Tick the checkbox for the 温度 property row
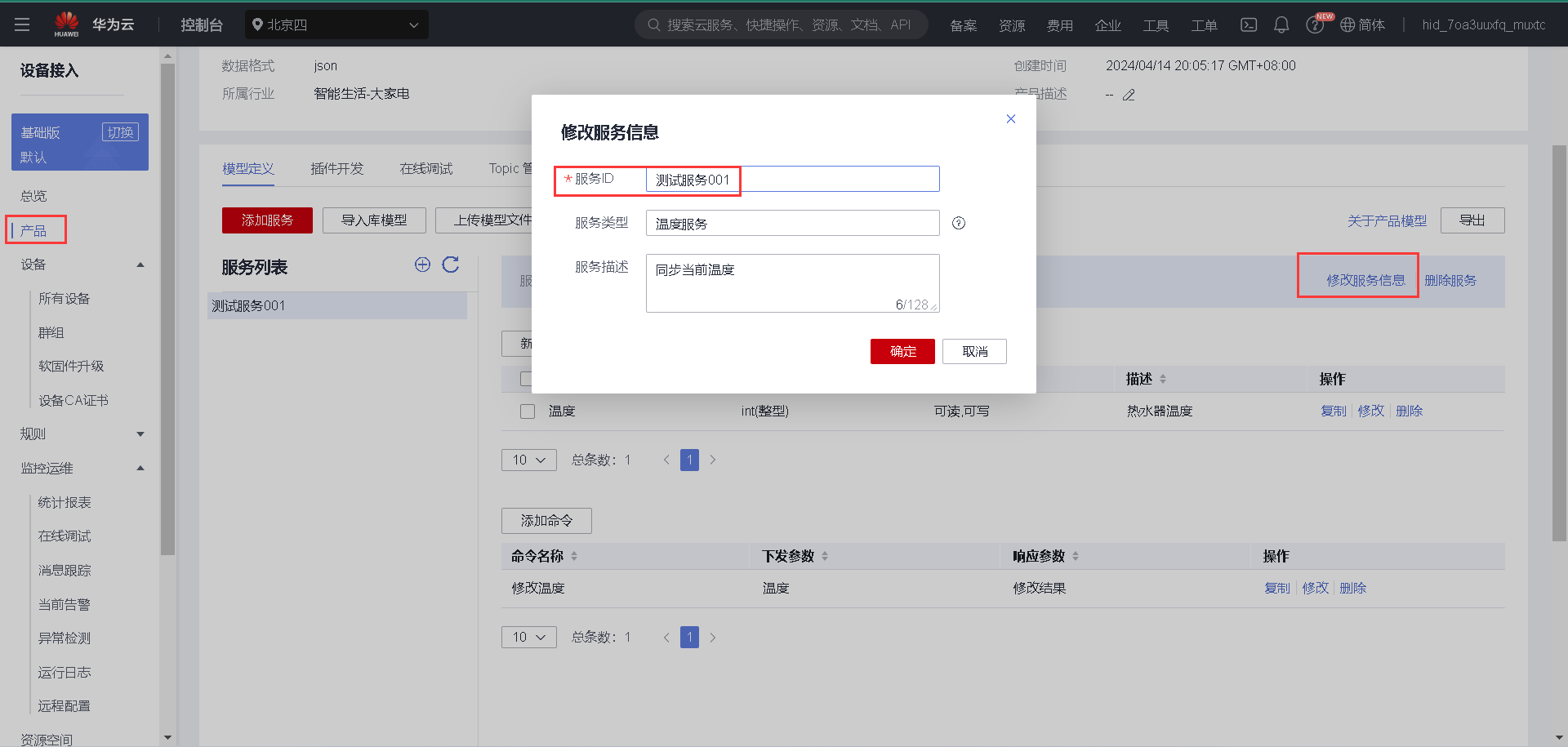 (x=528, y=411)
